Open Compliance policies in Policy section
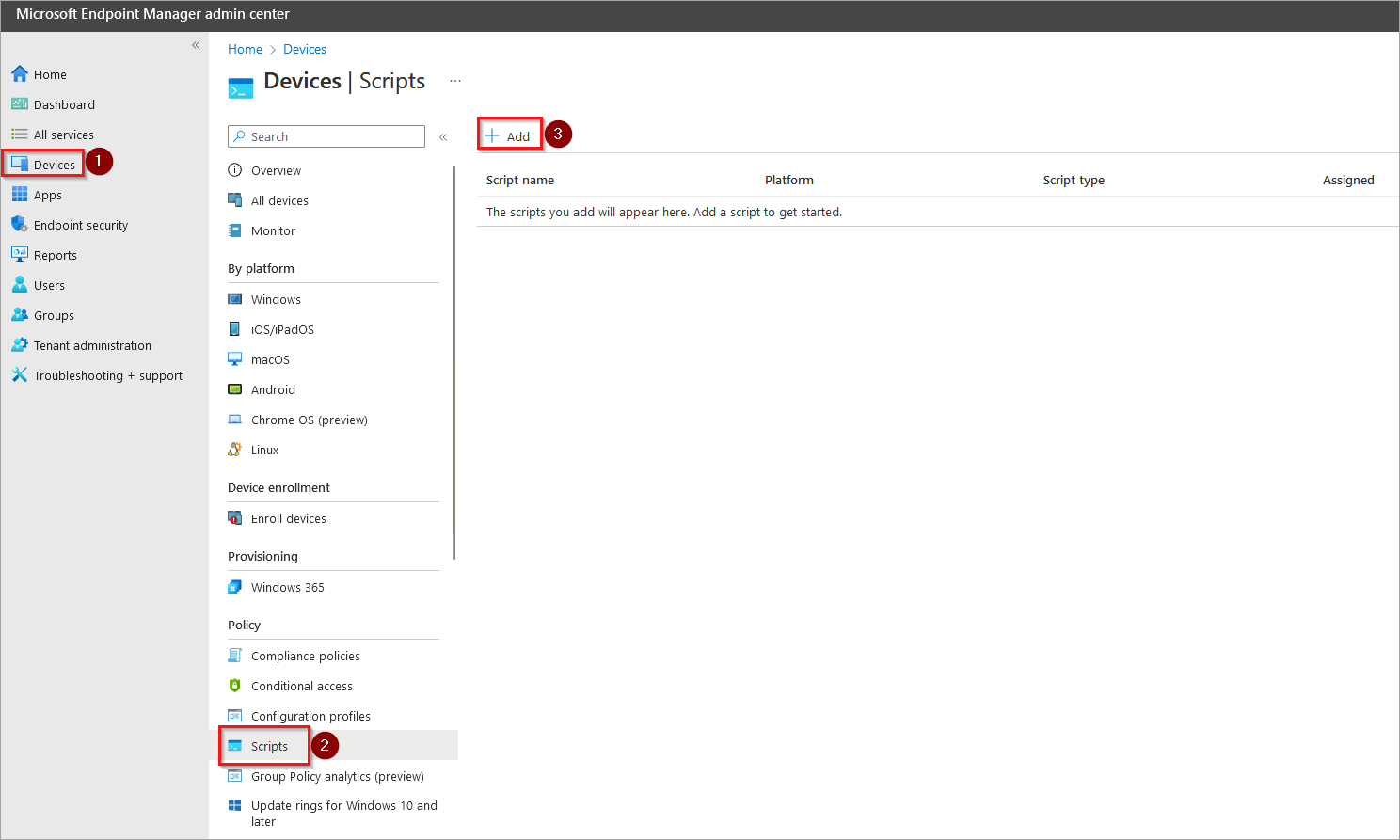Screen dimensions: 1400x840 tap(305, 656)
